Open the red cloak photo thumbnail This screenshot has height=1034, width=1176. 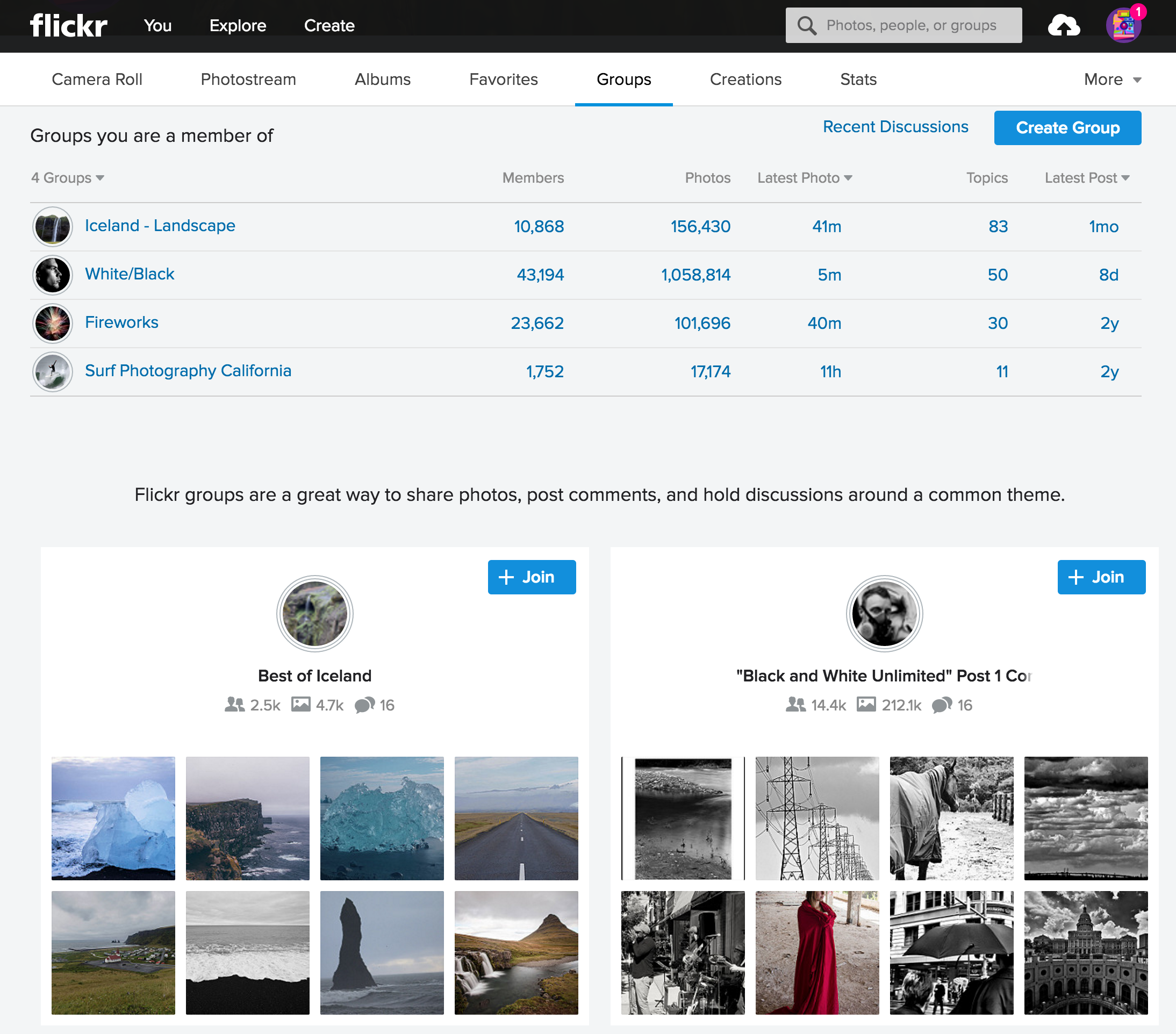(x=816, y=952)
